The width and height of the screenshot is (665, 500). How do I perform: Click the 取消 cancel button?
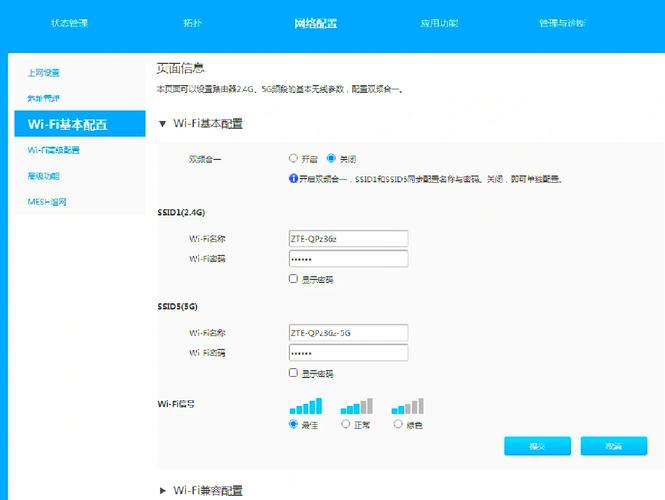coord(614,445)
